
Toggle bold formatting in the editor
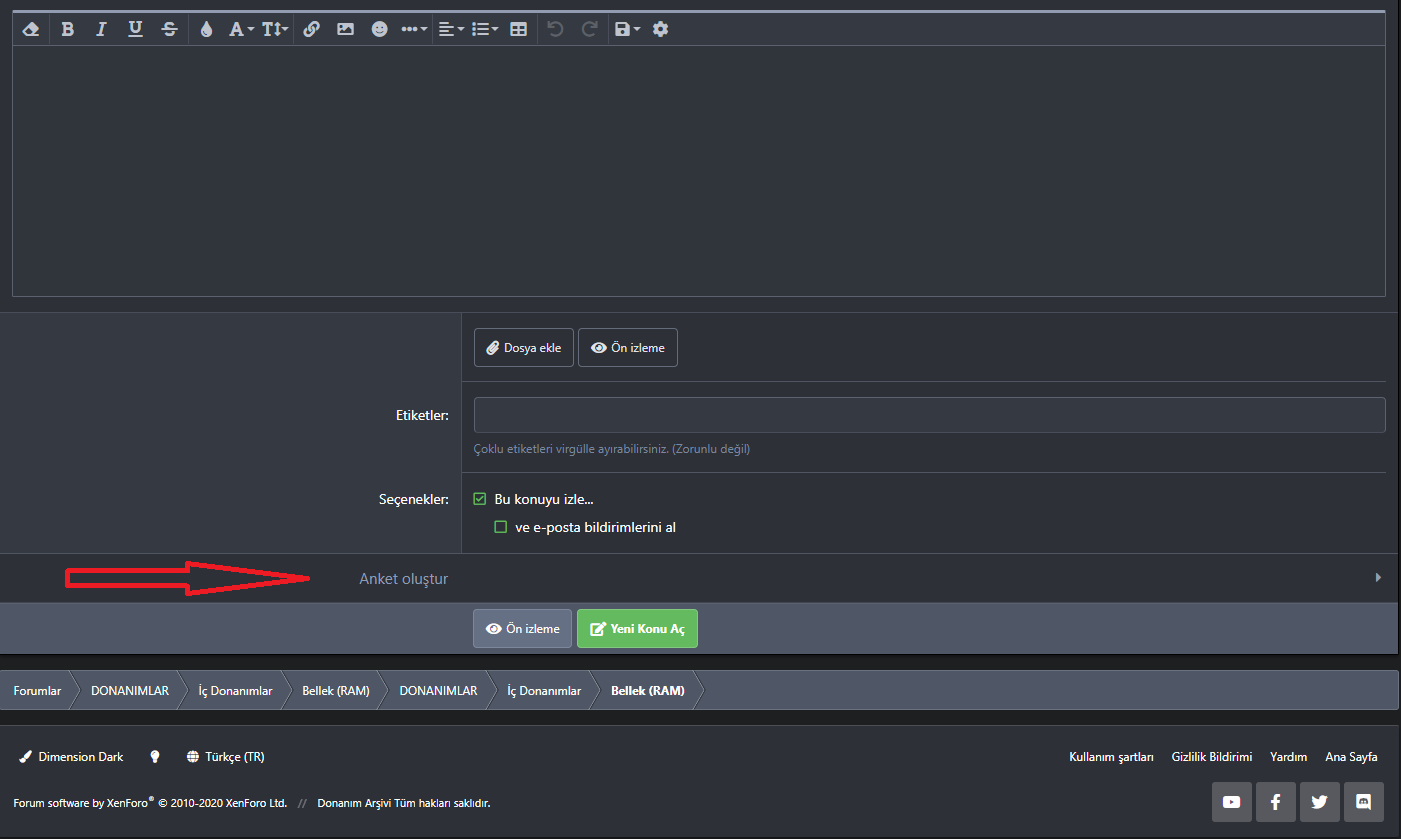(67, 29)
